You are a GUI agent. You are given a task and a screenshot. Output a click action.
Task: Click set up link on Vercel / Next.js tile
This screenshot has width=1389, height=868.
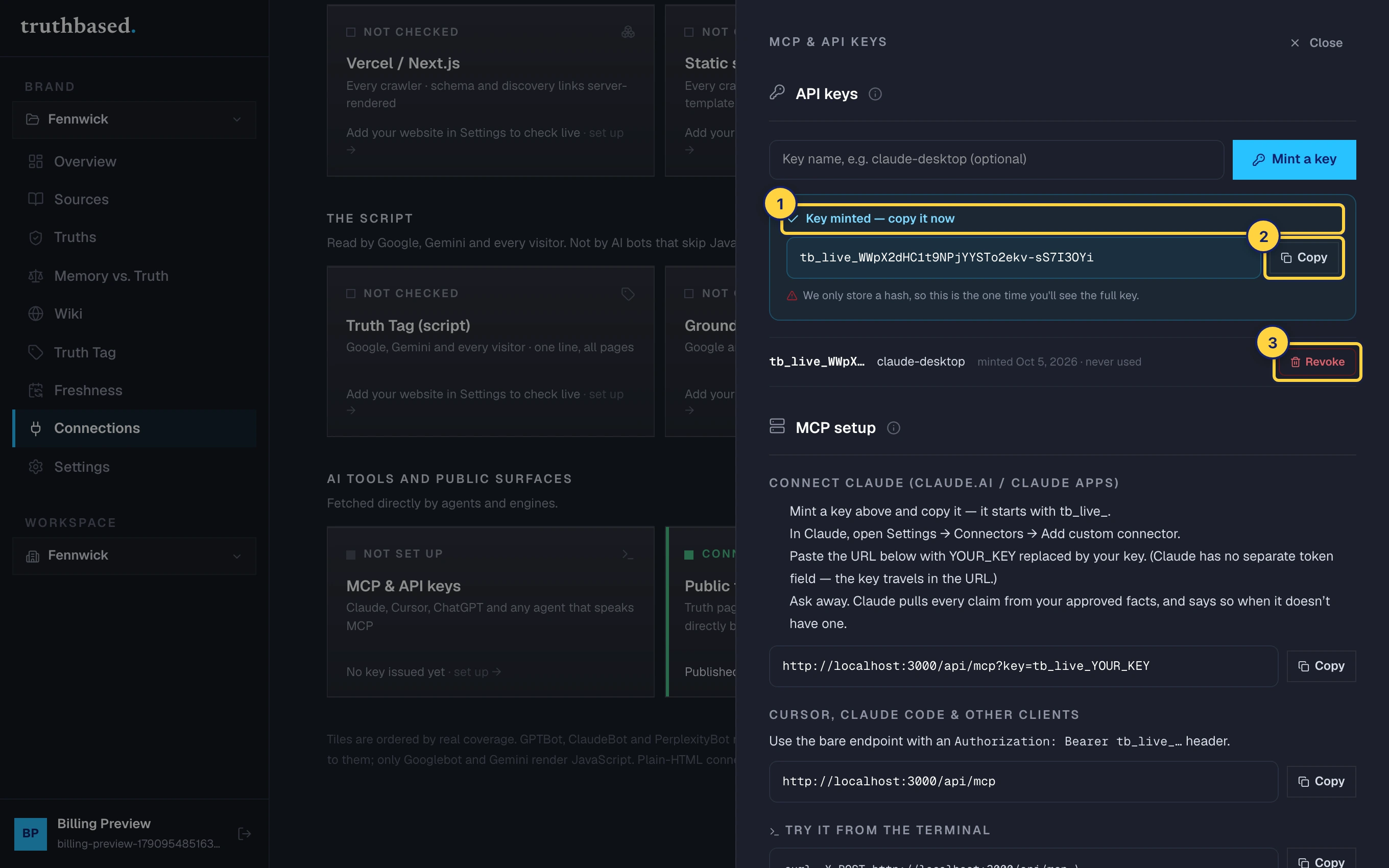click(x=606, y=133)
